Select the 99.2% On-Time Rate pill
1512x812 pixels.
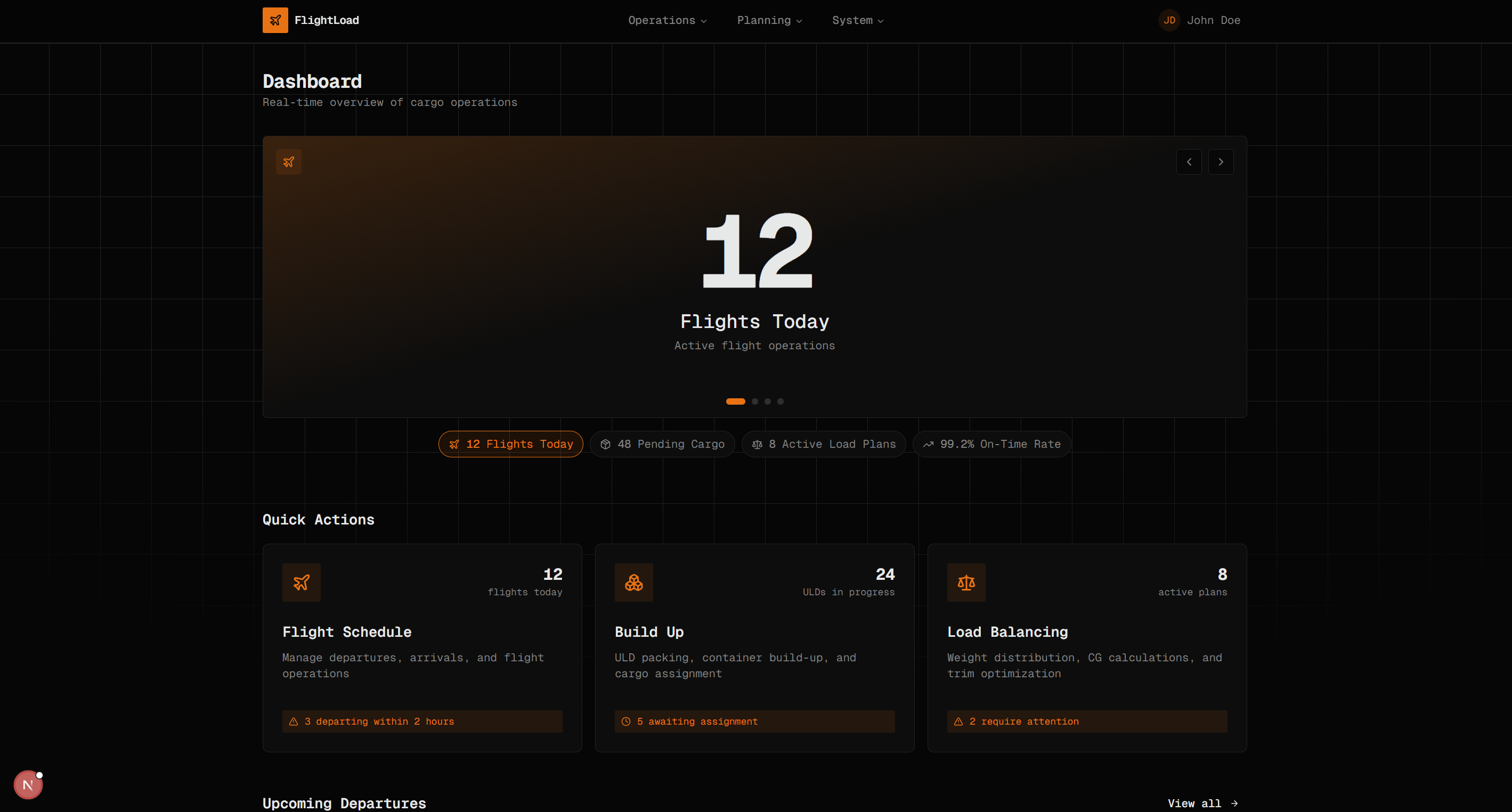click(x=991, y=444)
